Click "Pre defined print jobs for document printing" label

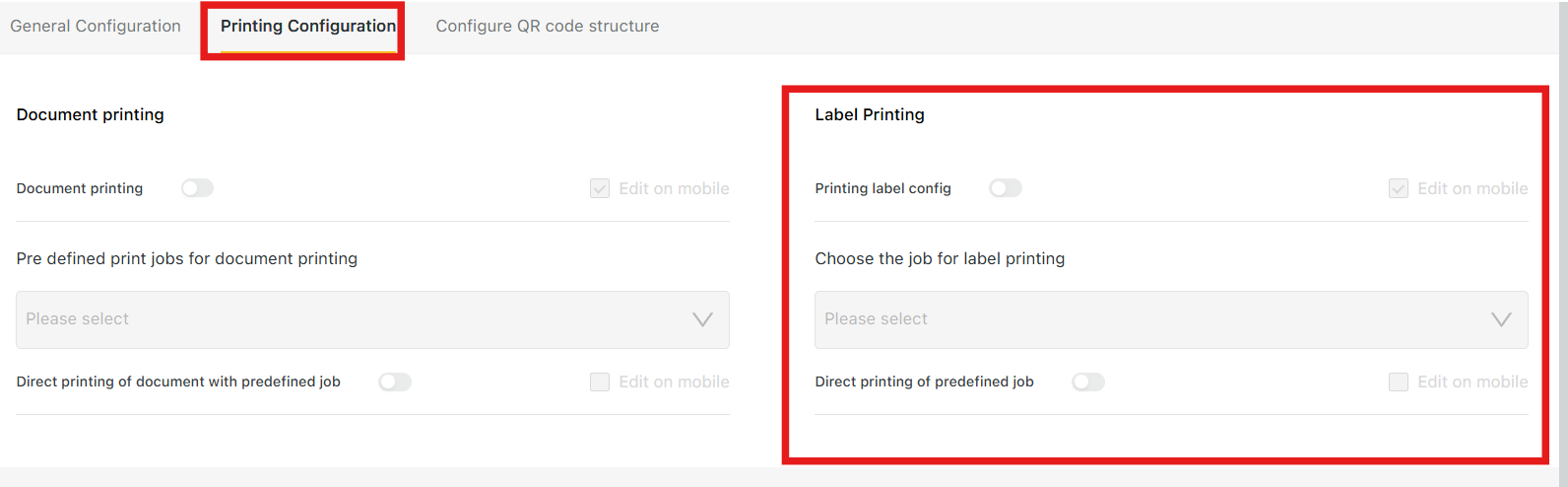(187, 258)
